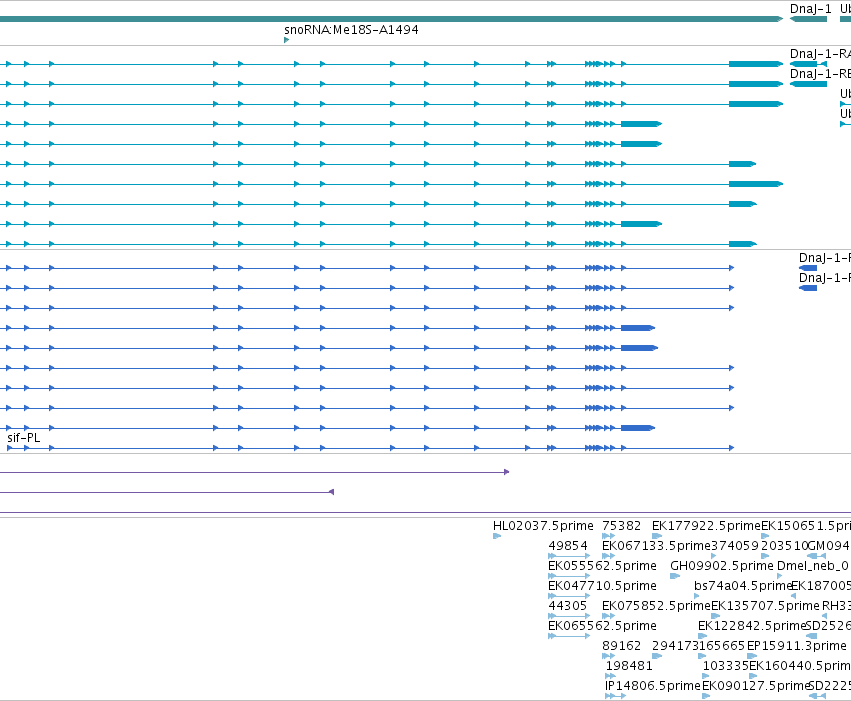Viewport: 851px width, 701px height.
Task: Select the spliced glyph under EK047710.5prime
Action: (569, 596)
